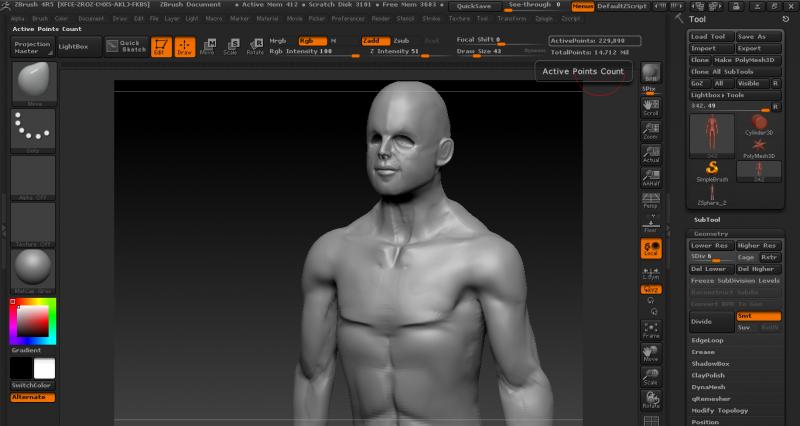Open the Texture Off slot
This screenshot has width=800, height=426.
(33, 225)
